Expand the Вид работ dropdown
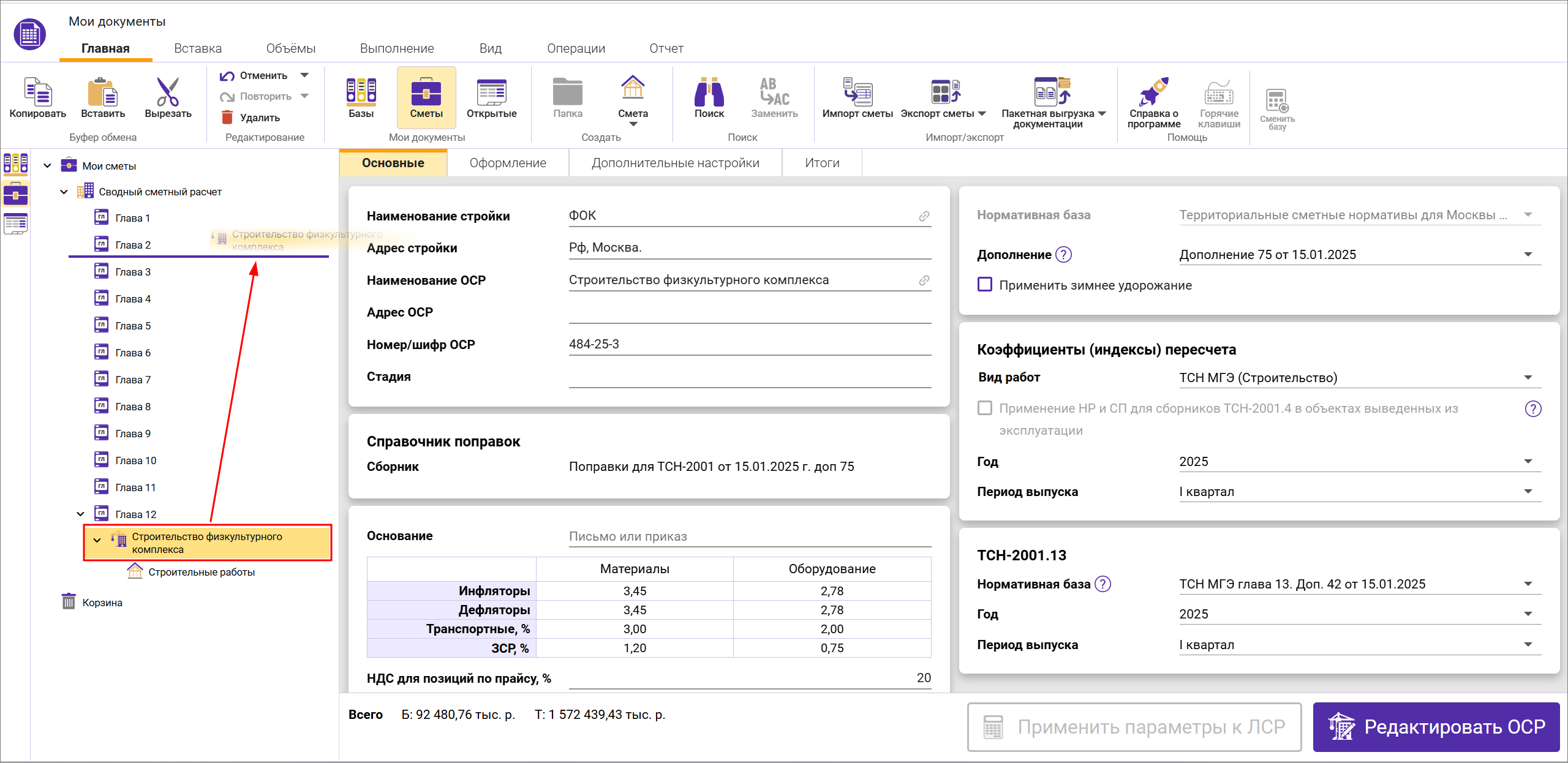The image size is (1568, 763). 1528,378
